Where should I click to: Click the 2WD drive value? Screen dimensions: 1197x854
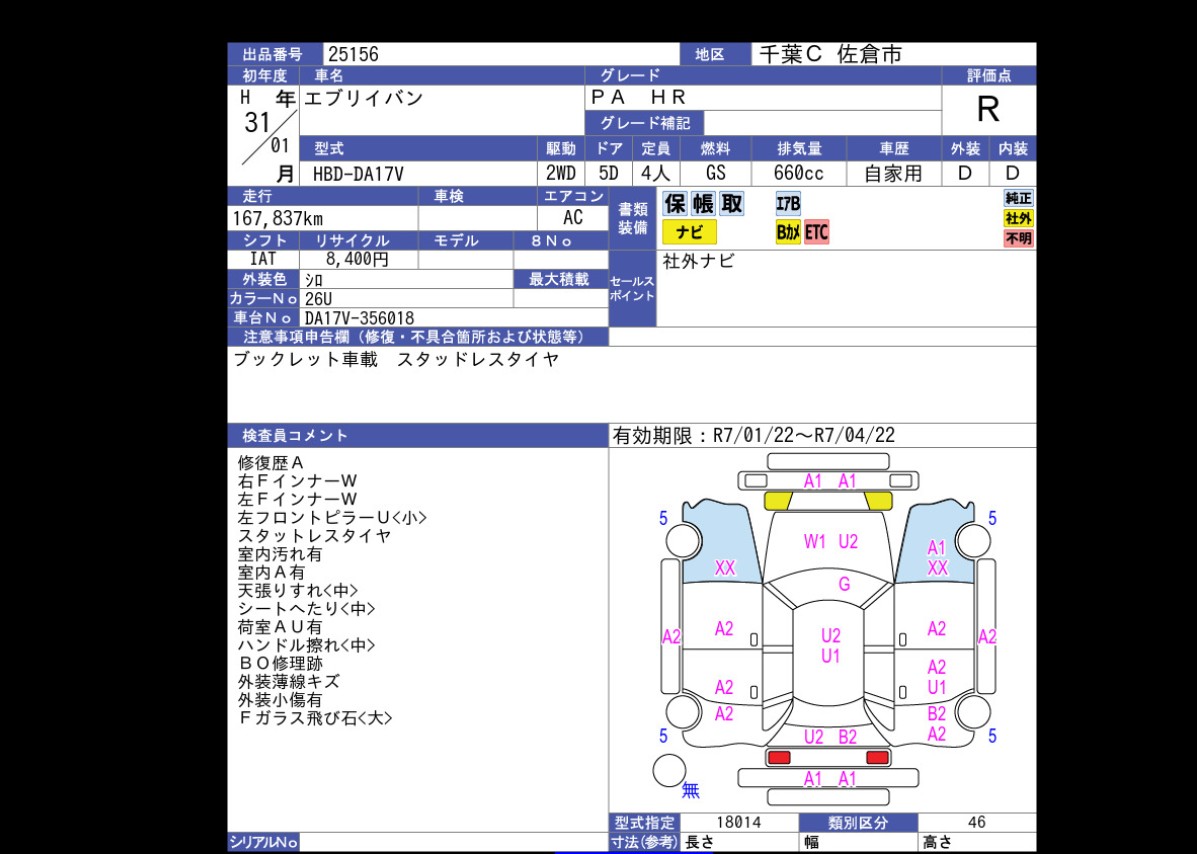coord(560,174)
